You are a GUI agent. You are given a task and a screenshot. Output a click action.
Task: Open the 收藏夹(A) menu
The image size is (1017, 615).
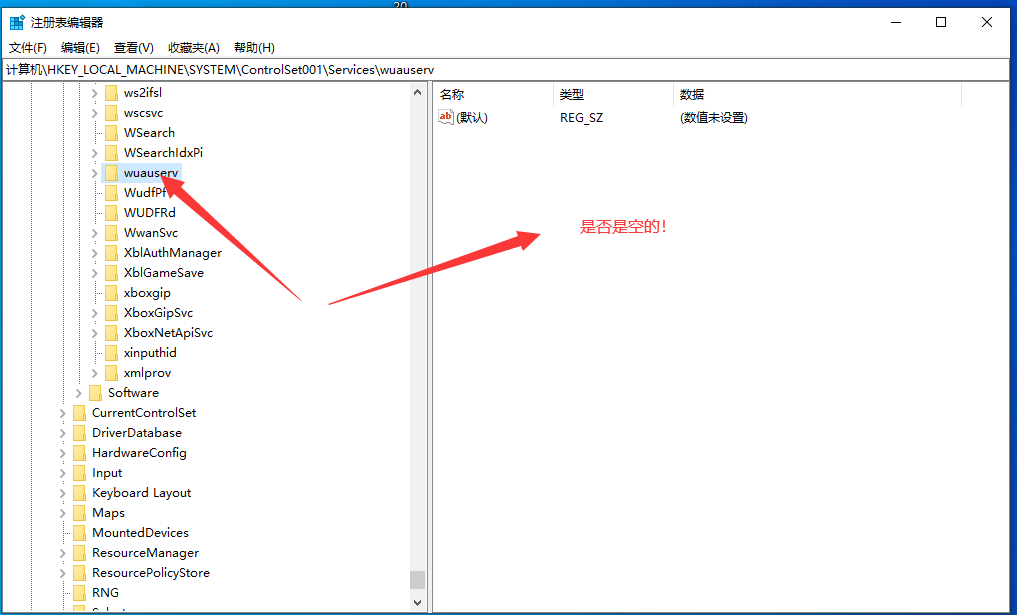pos(194,48)
